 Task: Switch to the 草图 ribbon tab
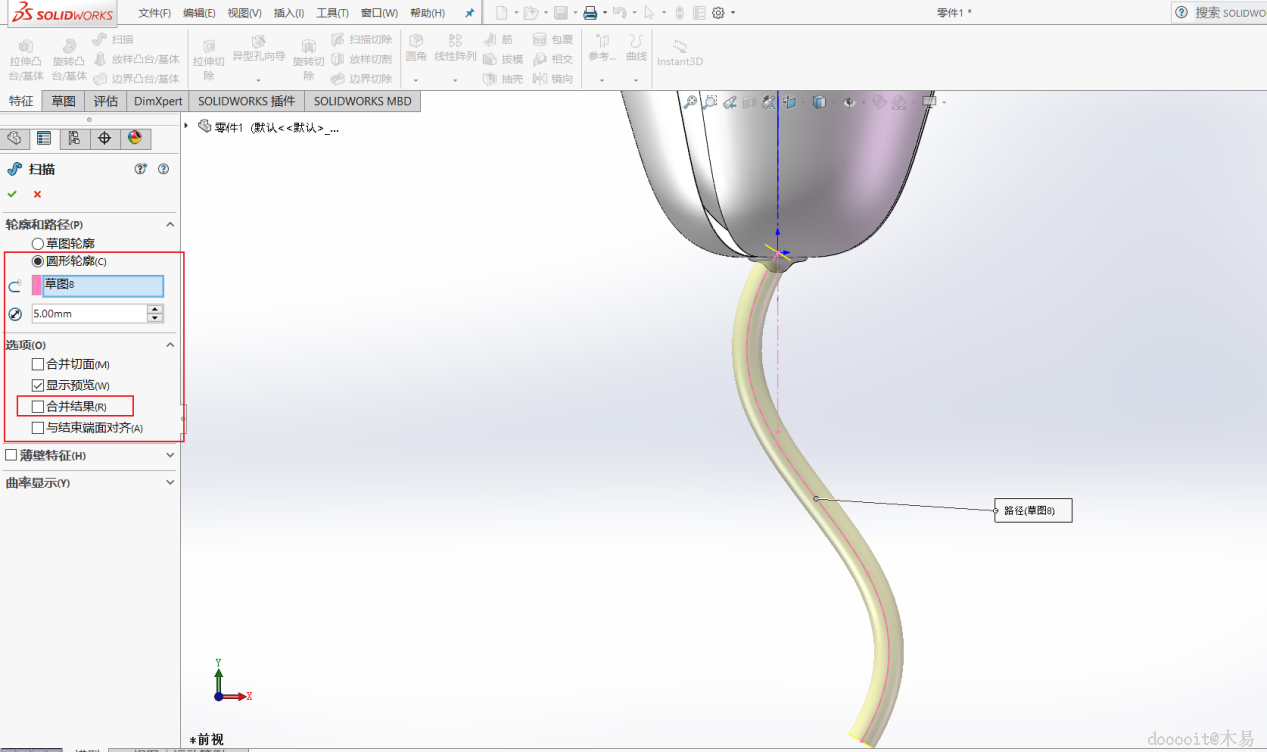click(64, 101)
